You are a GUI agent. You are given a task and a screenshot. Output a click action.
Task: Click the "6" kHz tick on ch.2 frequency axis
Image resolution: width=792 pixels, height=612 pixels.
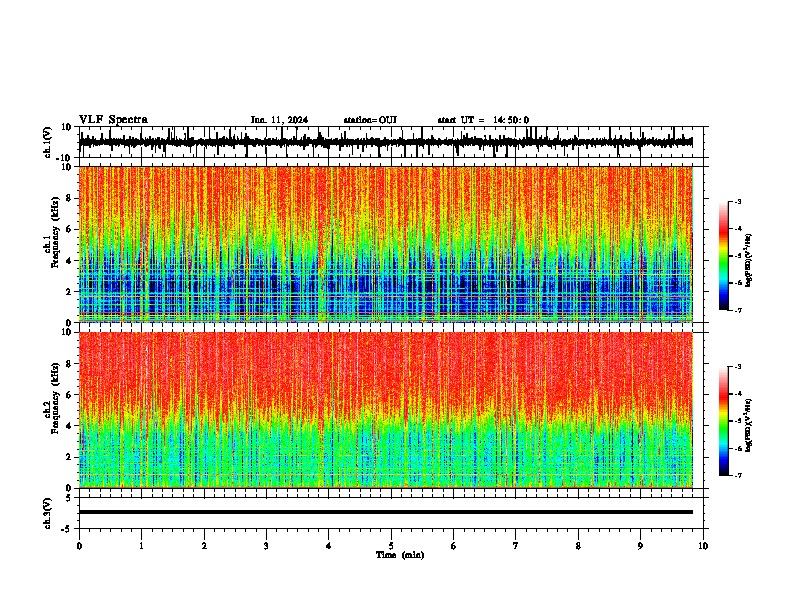(69, 394)
